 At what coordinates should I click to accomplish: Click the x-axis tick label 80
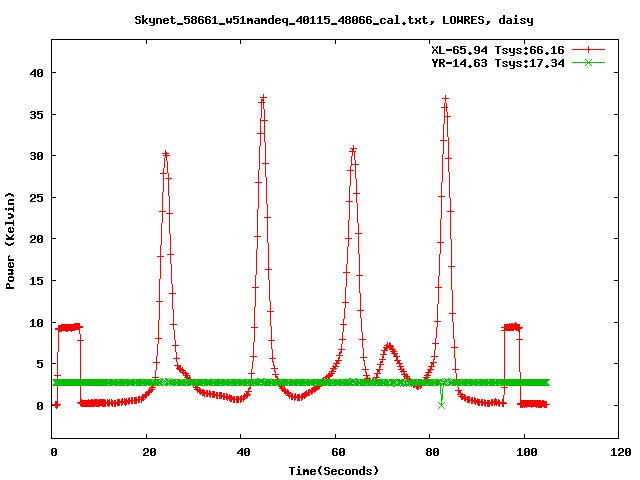click(x=432, y=452)
